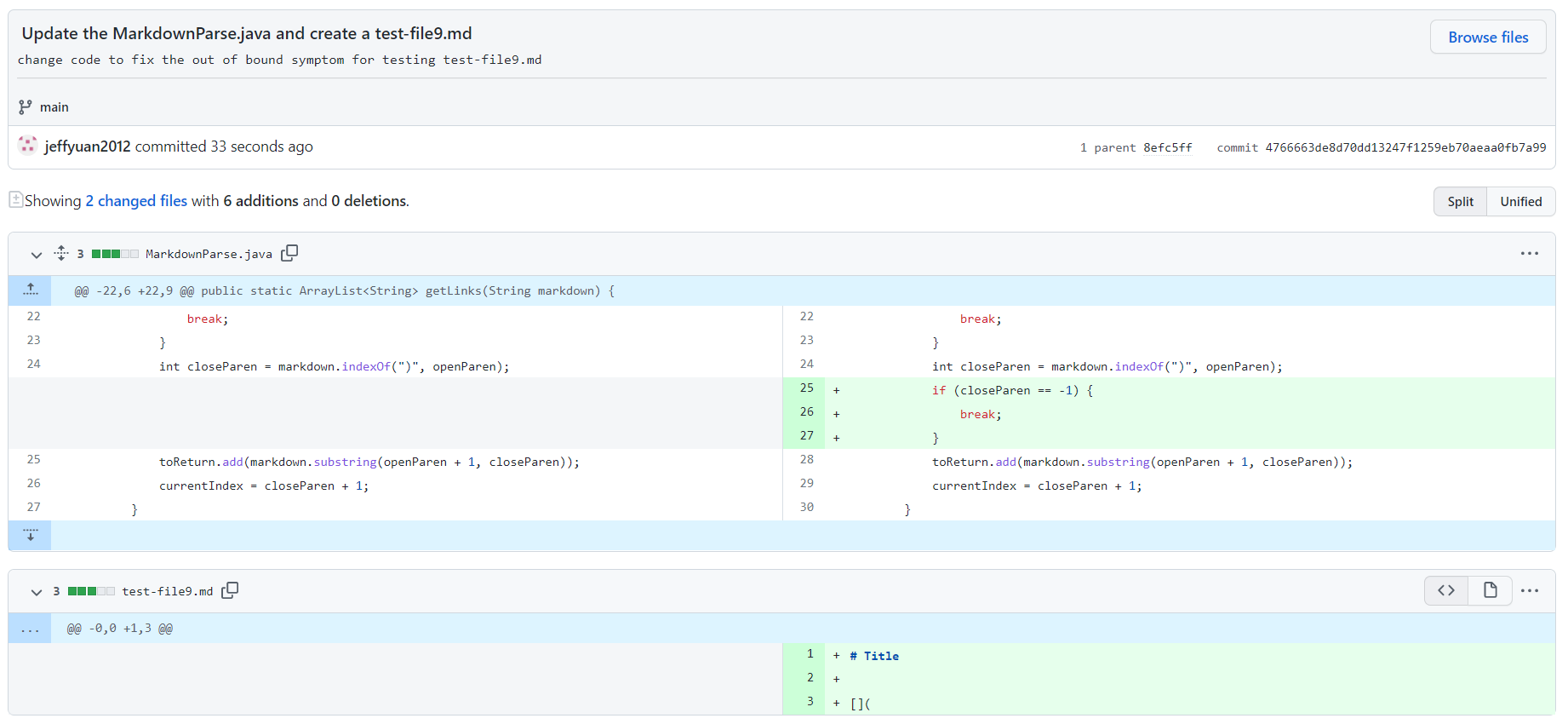Collapse the test-file9.md diff
Screen dimensions: 1568x724
[x=37, y=592]
